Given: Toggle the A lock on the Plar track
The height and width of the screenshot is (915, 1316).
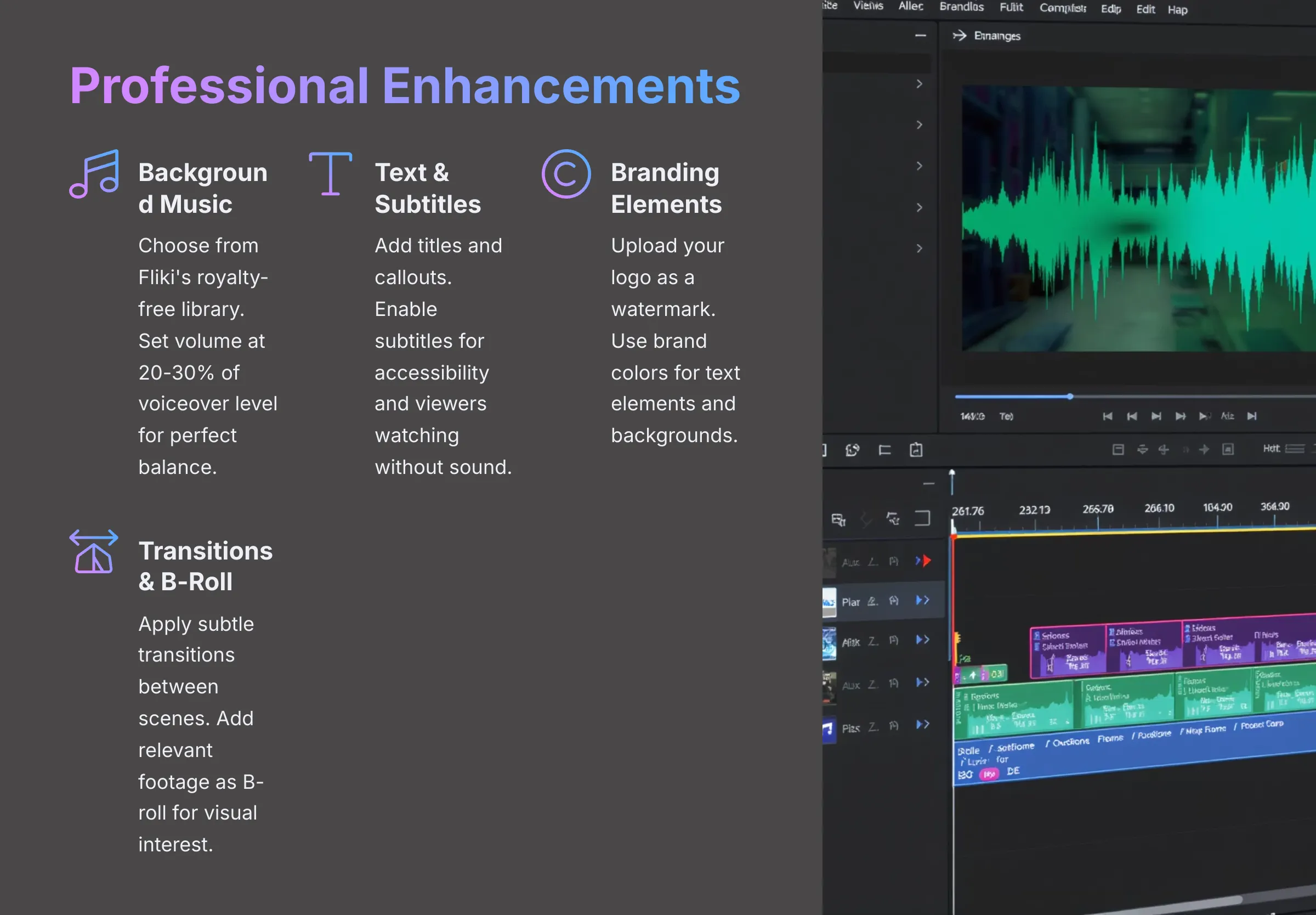Looking at the screenshot, I should 894,601.
